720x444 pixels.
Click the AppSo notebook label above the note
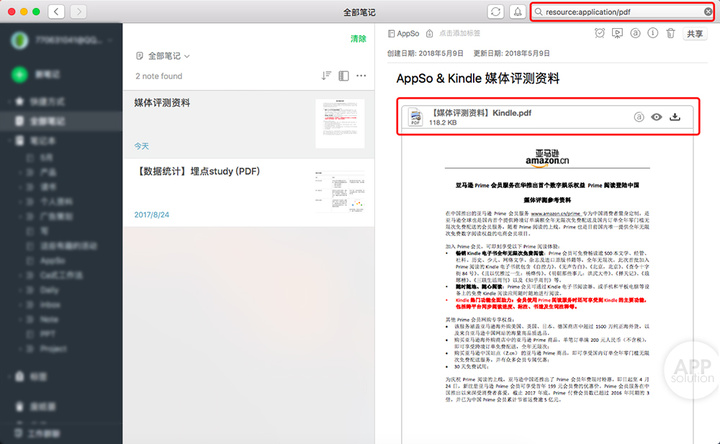pos(404,34)
